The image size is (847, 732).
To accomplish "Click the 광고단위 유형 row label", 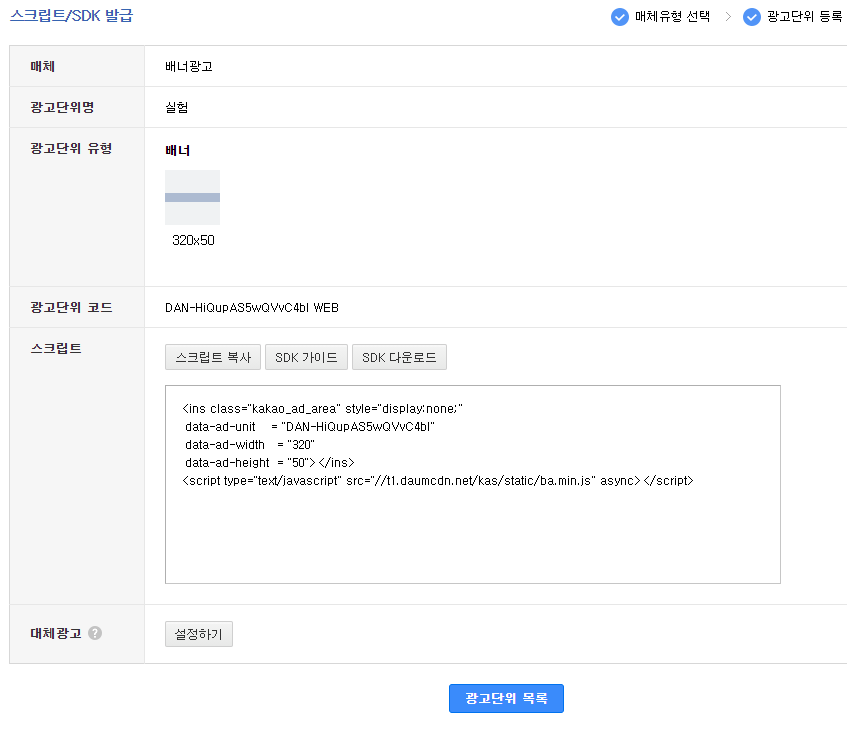I will pos(71,148).
